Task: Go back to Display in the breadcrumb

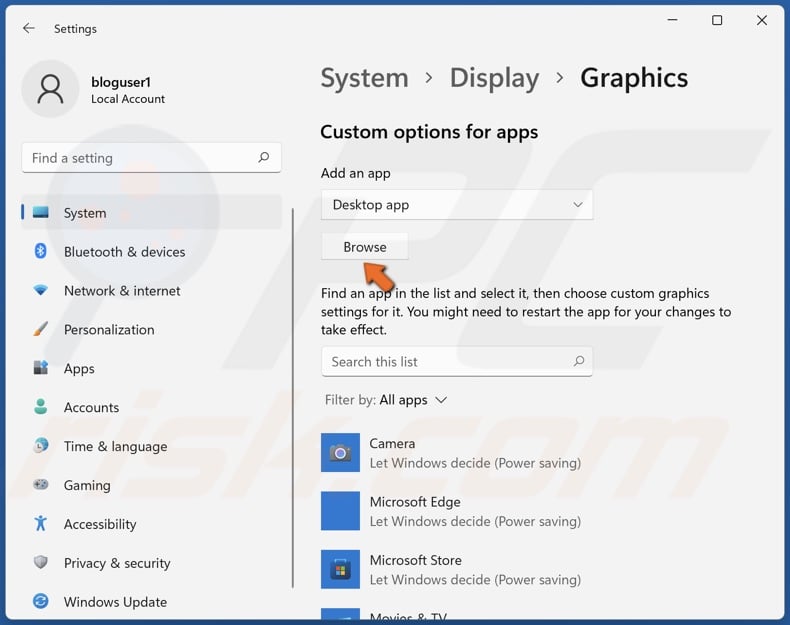Action: tap(494, 79)
